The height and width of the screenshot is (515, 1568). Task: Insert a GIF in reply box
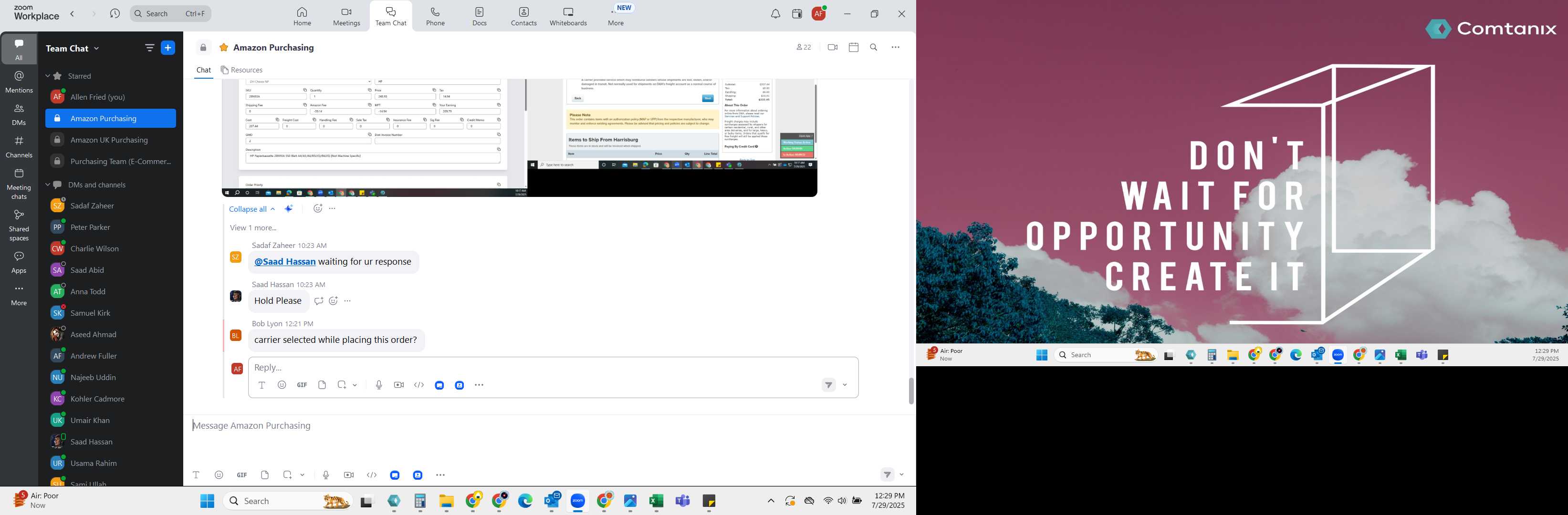pyautogui.click(x=302, y=385)
